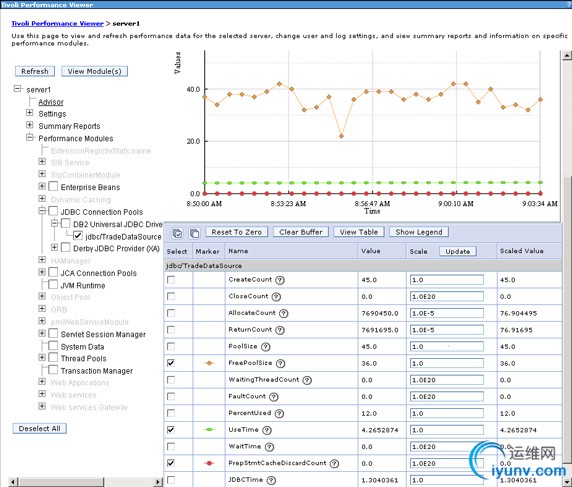Click the red PrepStmtCacheDiscardCount marker icon
The image size is (572, 487).
point(209,463)
